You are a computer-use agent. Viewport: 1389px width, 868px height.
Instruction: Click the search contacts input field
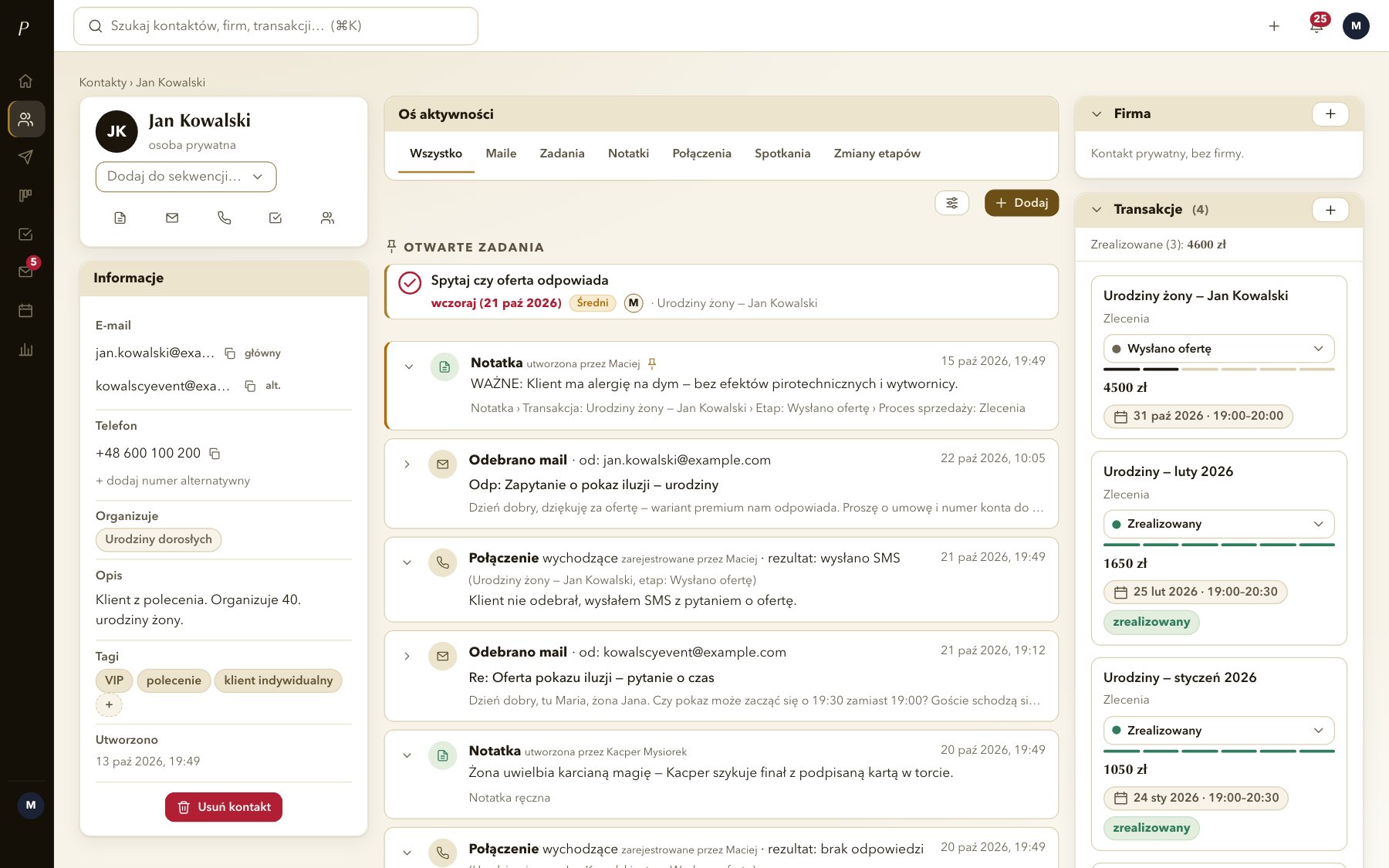pyautogui.click(x=275, y=26)
